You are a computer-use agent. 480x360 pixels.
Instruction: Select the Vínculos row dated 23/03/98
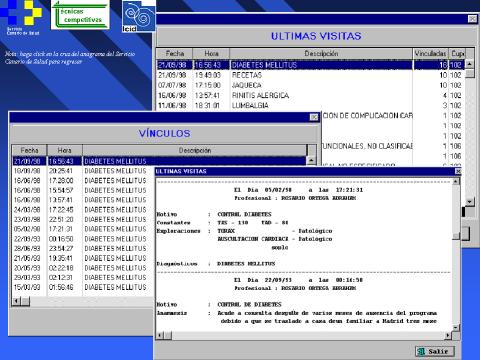(x=83, y=219)
